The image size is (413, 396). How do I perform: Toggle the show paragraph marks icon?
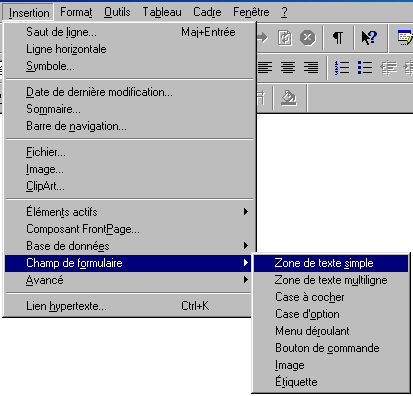[338, 38]
